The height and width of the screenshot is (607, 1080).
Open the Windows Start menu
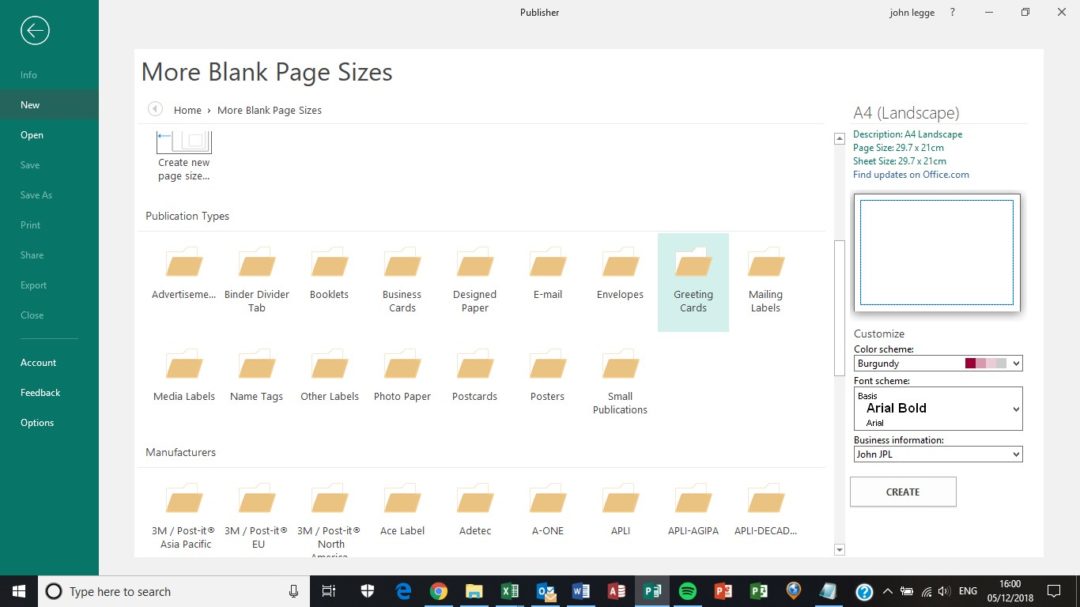19,591
